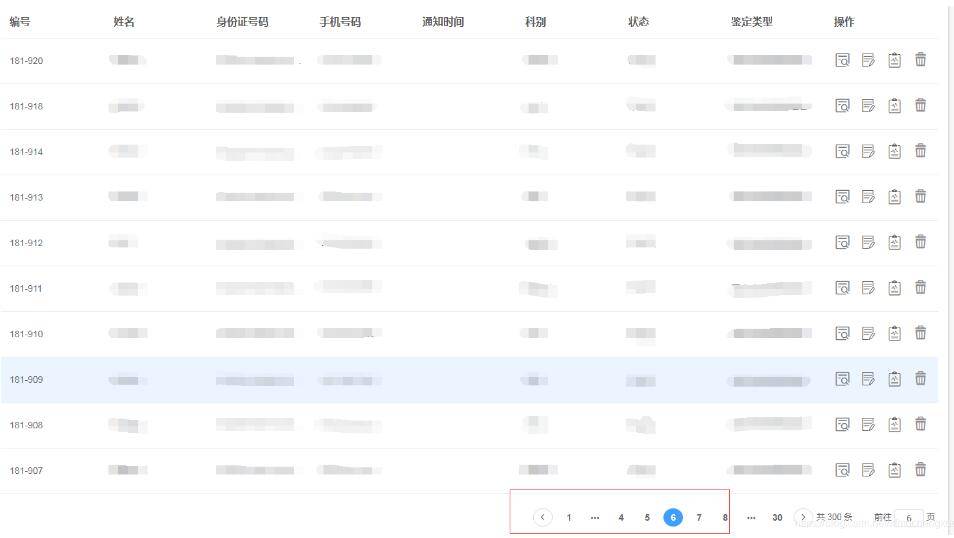Screen dimensions: 954x538
Task: Edit record 181-920 with the pencil icon
Action: point(868,60)
